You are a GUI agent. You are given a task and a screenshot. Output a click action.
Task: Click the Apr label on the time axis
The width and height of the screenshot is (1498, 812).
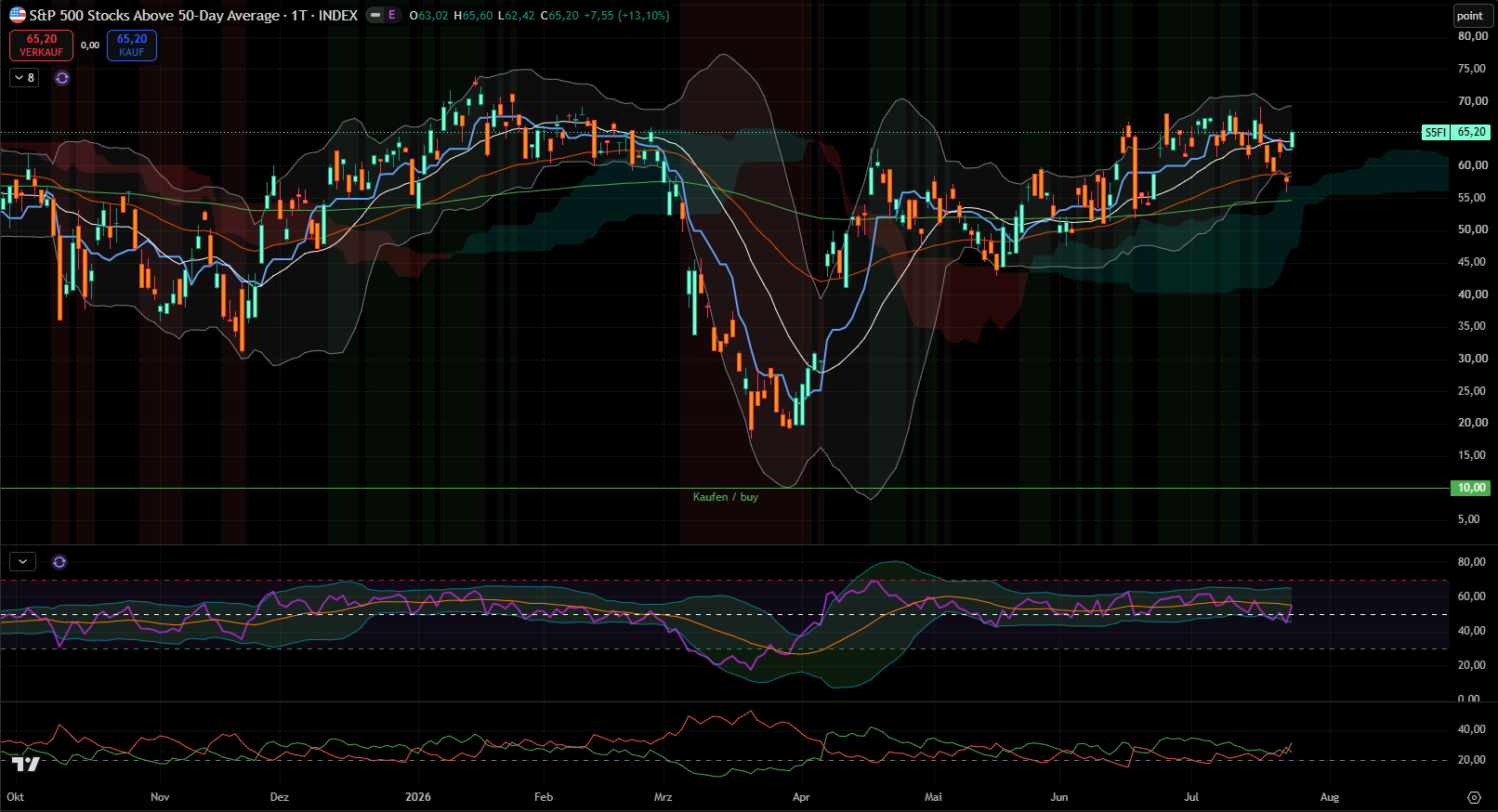click(801, 797)
